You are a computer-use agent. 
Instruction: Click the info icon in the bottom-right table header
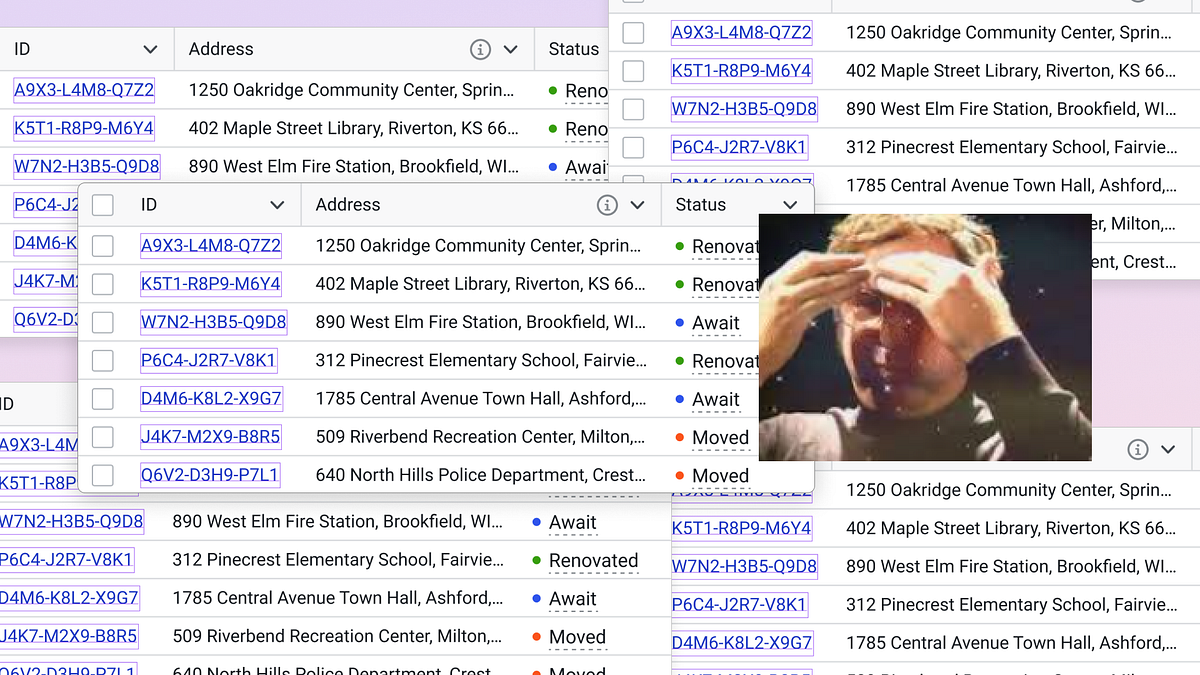tap(1137, 449)
